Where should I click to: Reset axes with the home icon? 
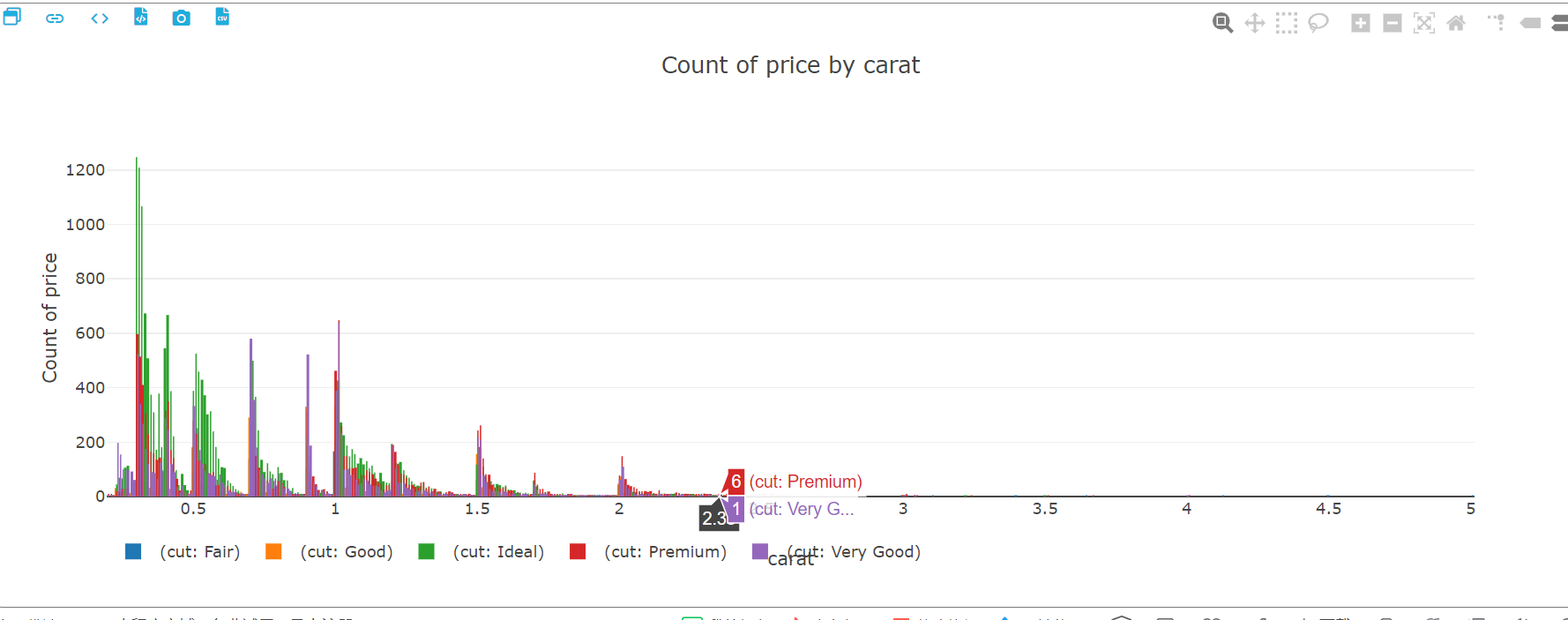pyautogui.click(x=1456, y=23)
